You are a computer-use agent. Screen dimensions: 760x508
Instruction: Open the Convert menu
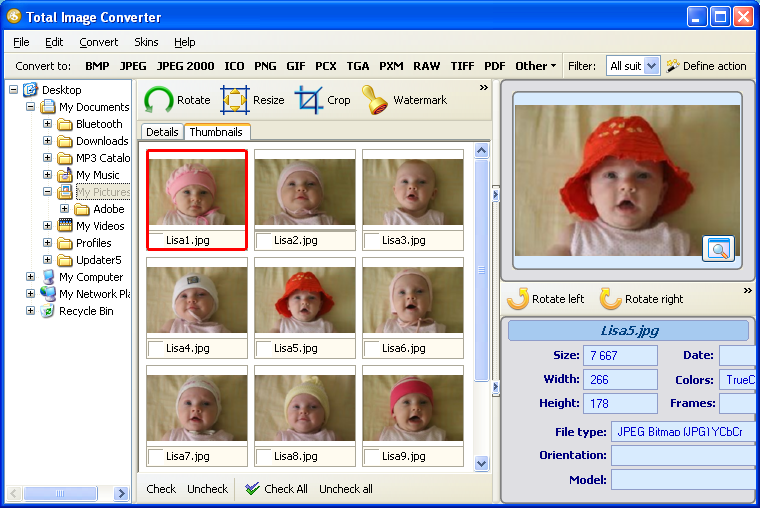99,42
